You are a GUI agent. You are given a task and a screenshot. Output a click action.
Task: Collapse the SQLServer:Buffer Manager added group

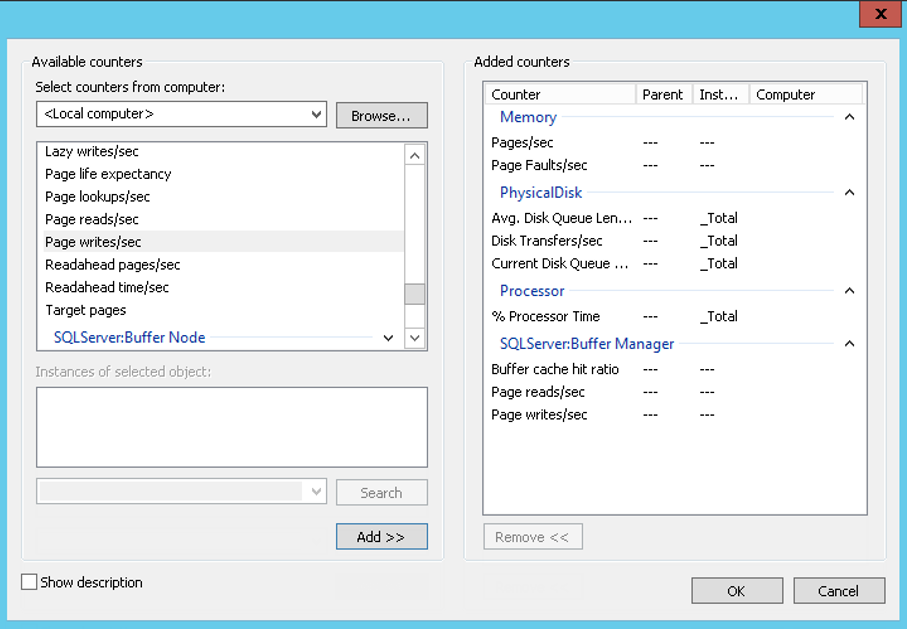click(849, 344)
